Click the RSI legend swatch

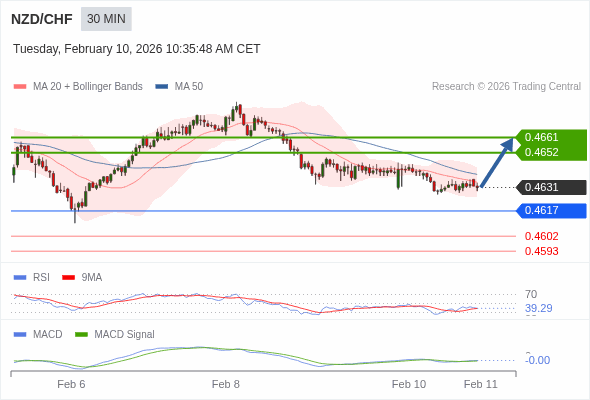[20, 278]
